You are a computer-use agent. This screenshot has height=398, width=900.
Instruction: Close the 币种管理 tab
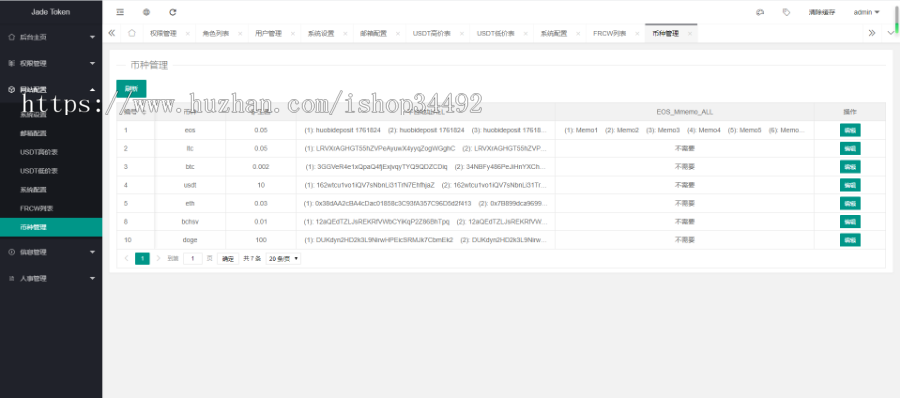(x=689, y=34)
